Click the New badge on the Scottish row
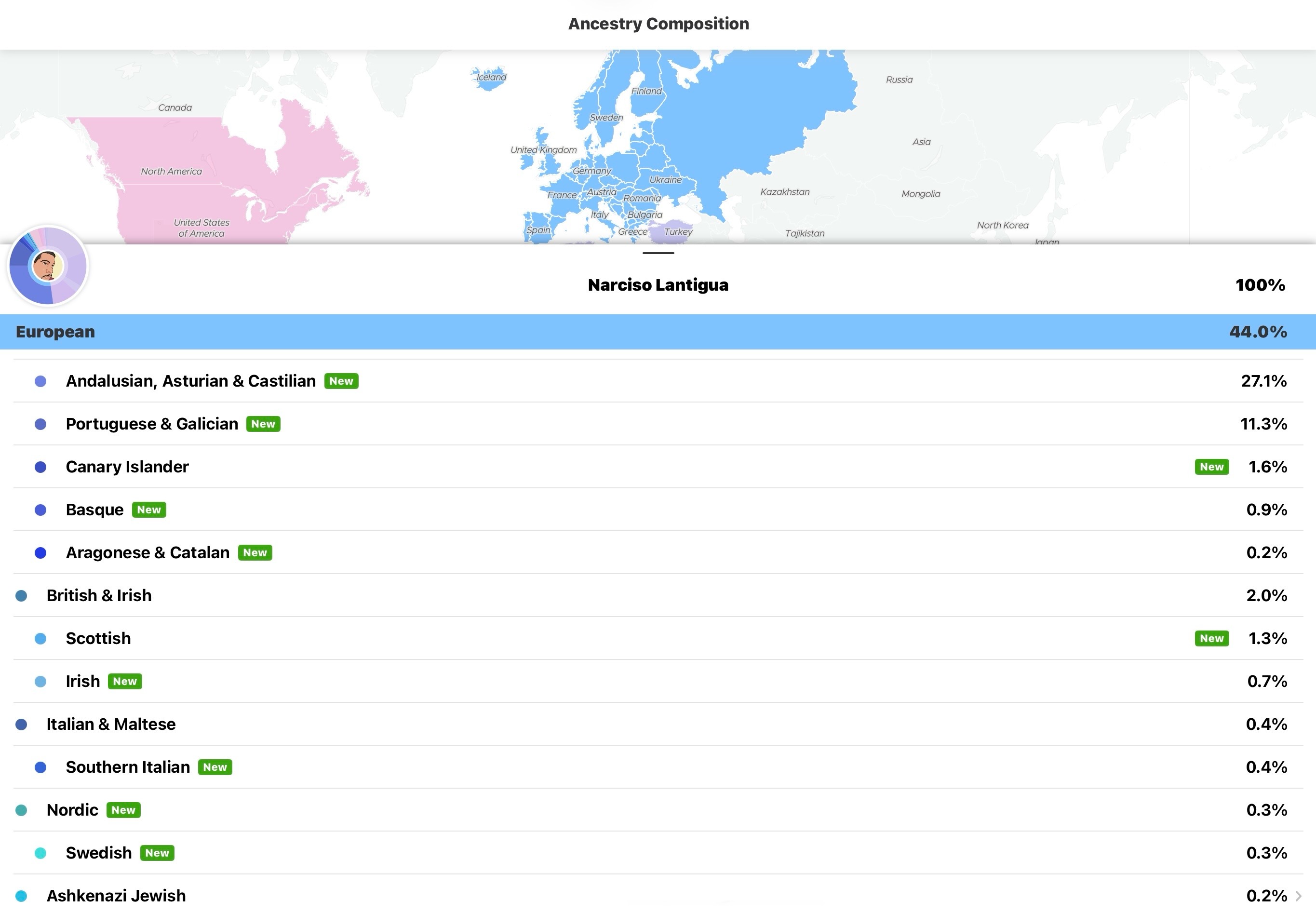The width and height of the screenshot is (1316, 913). (x=1211, y=638)
